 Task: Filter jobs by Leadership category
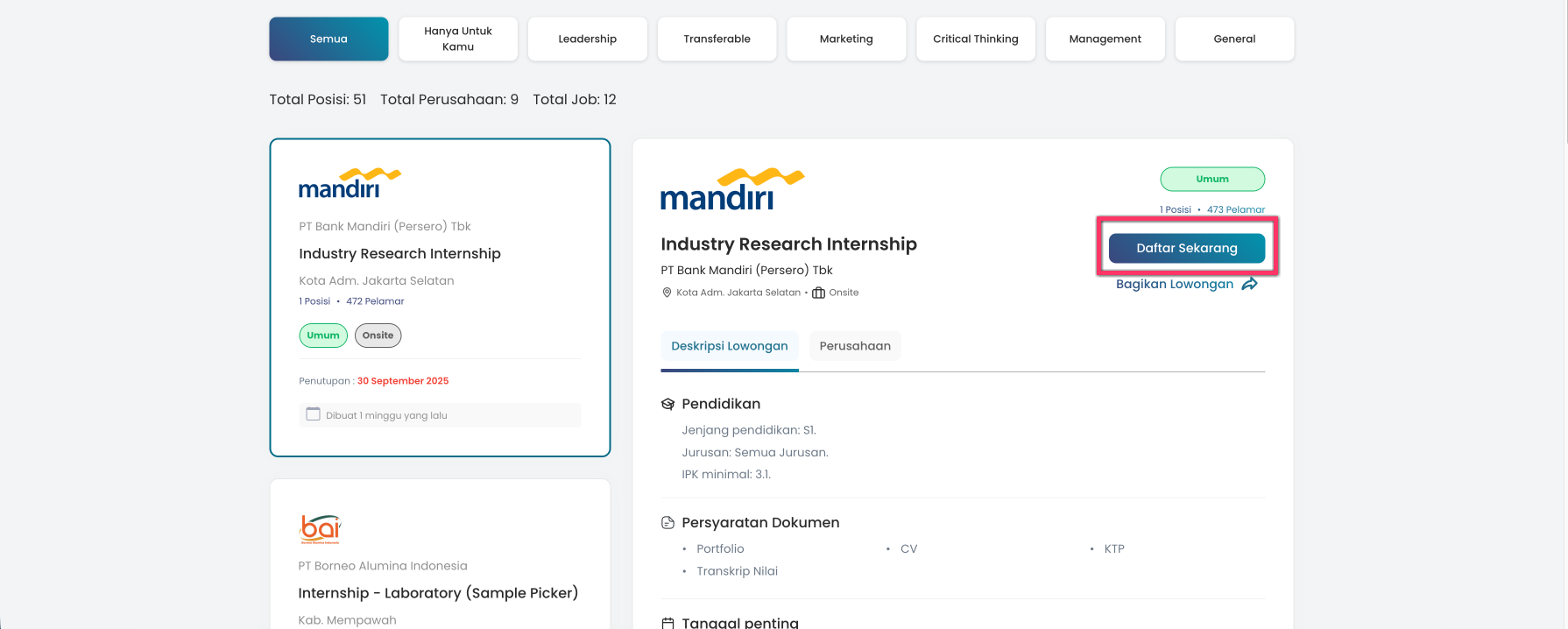587,39
